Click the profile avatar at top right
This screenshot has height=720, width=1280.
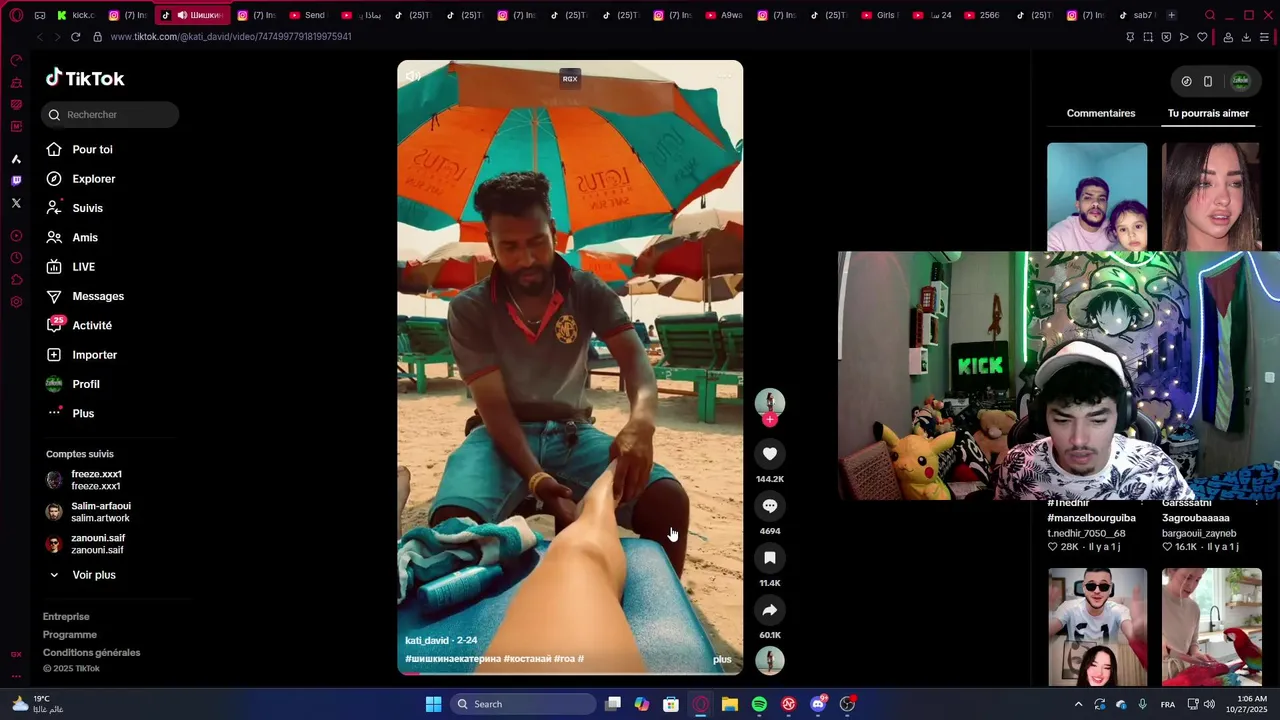tap(1241, 81)
